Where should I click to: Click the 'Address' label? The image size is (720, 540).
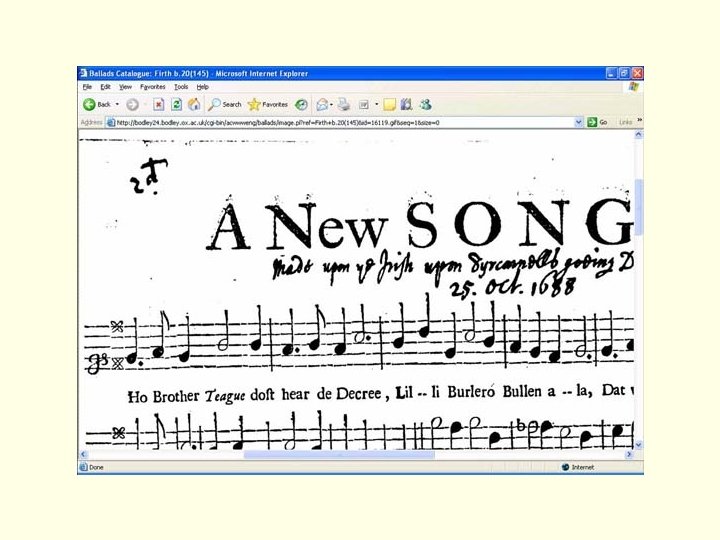pos(91,122)
